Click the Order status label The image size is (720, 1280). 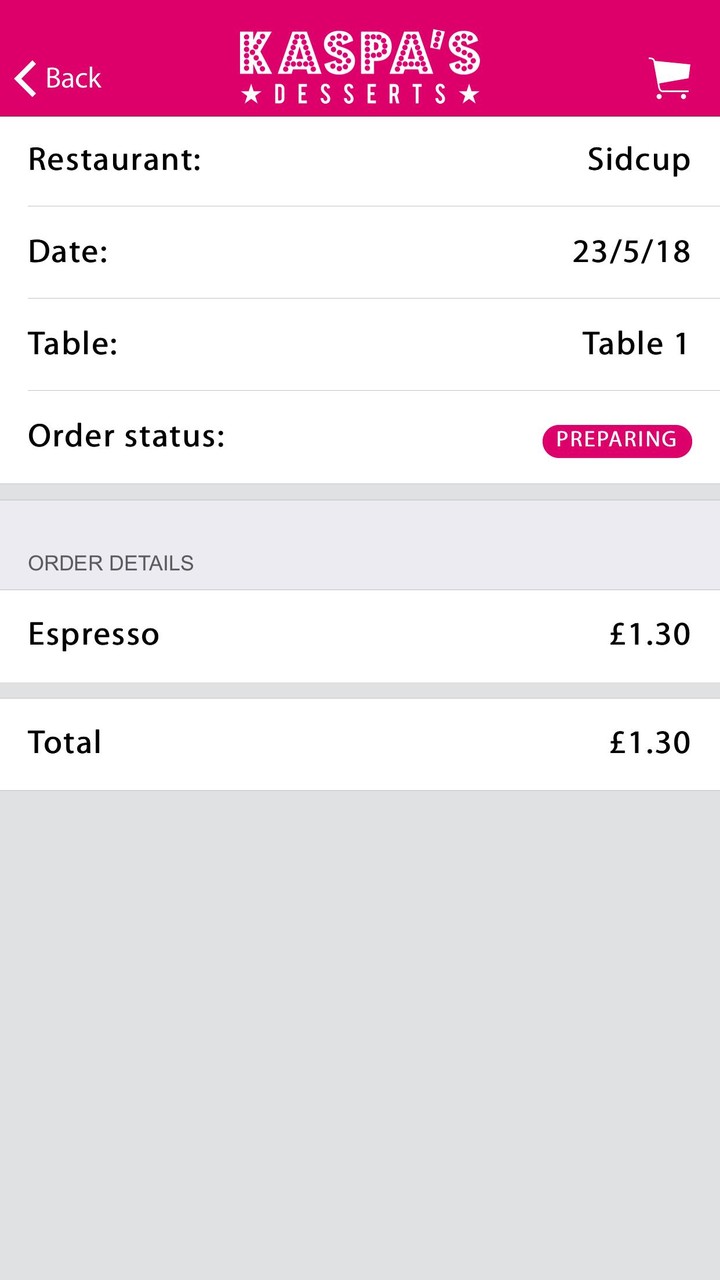pos(126,436)
